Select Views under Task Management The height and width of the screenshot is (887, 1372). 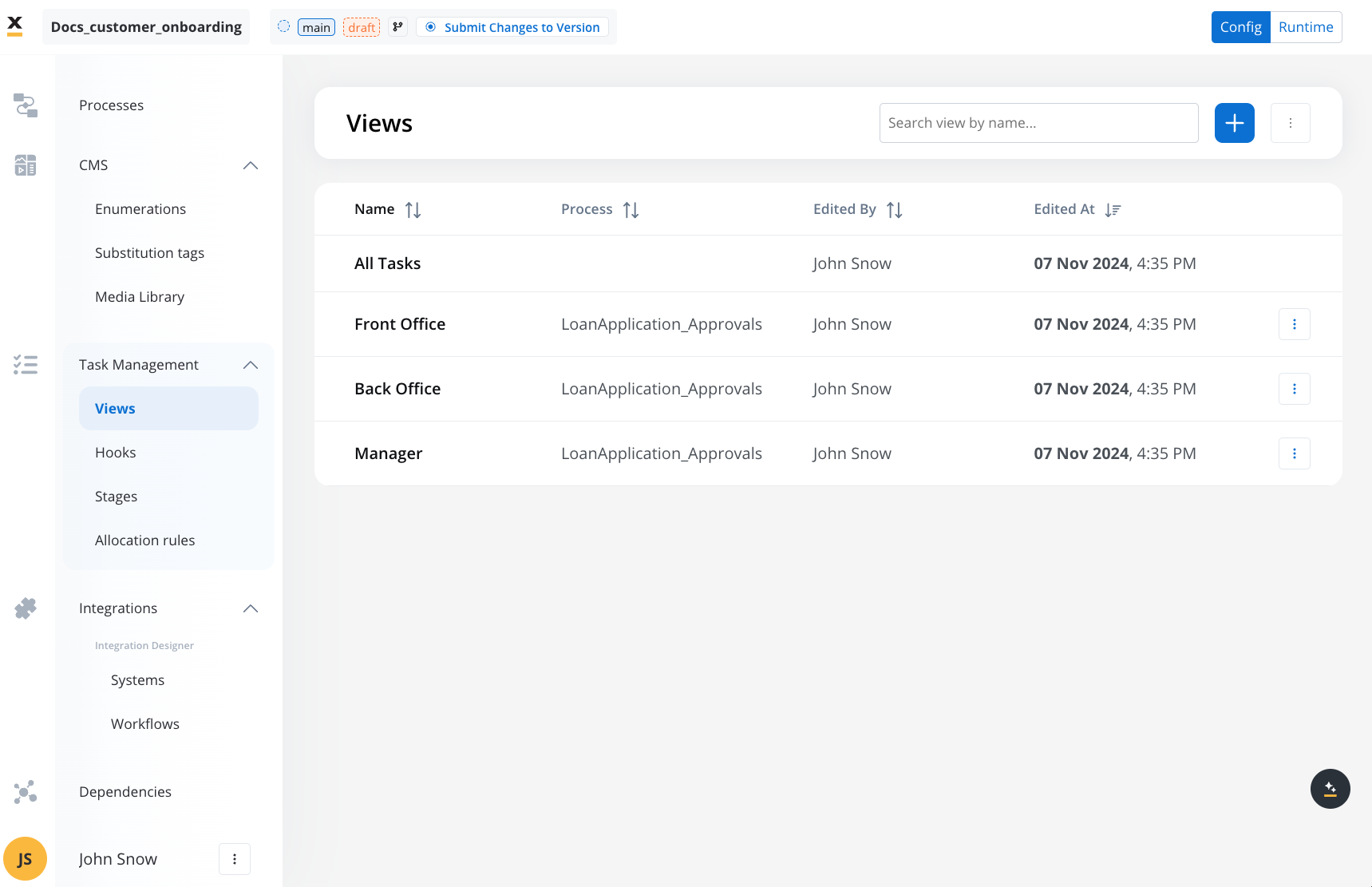168,409
